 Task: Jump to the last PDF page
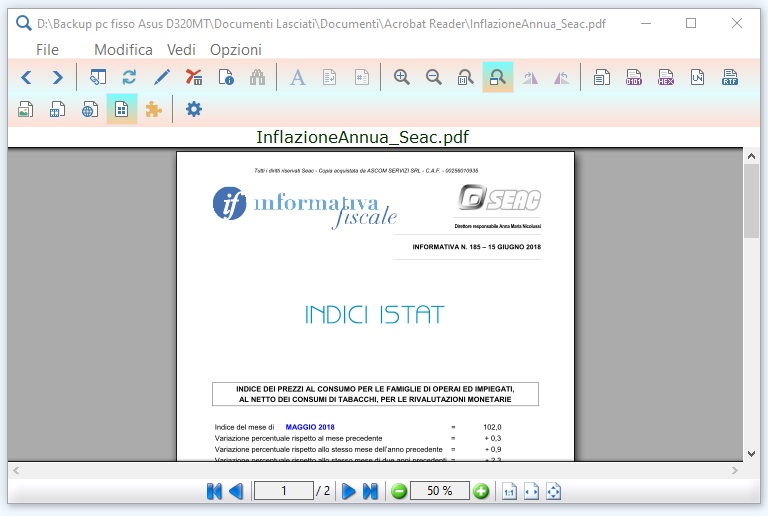[370, 491]
